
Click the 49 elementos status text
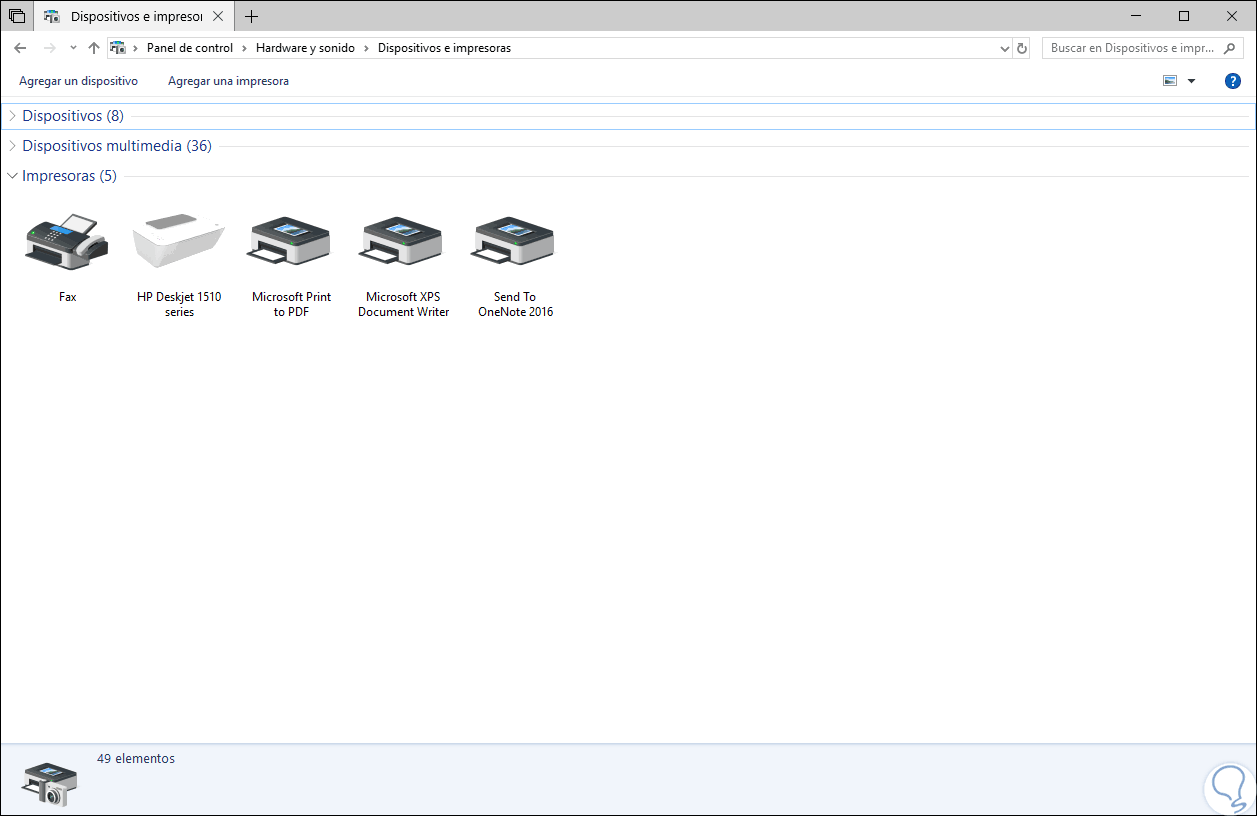point(136,759)
